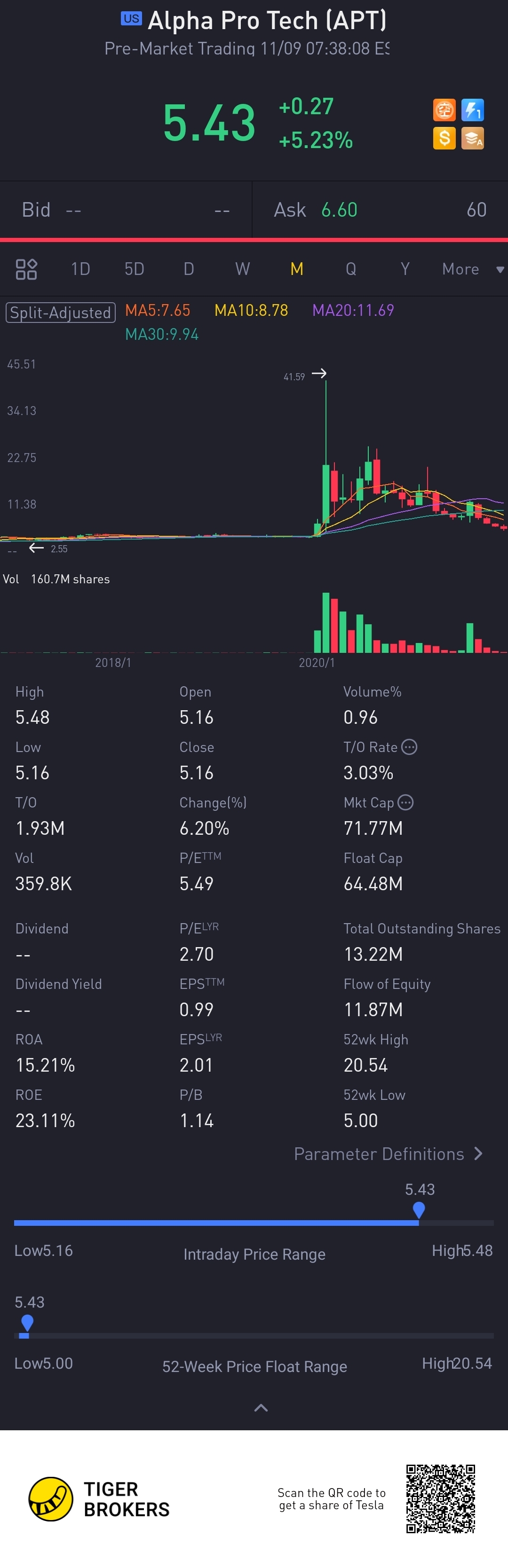This screenshot has width=508, height=1568.
Task: Select the M monthly chart tab
Action: pos(297,269)
